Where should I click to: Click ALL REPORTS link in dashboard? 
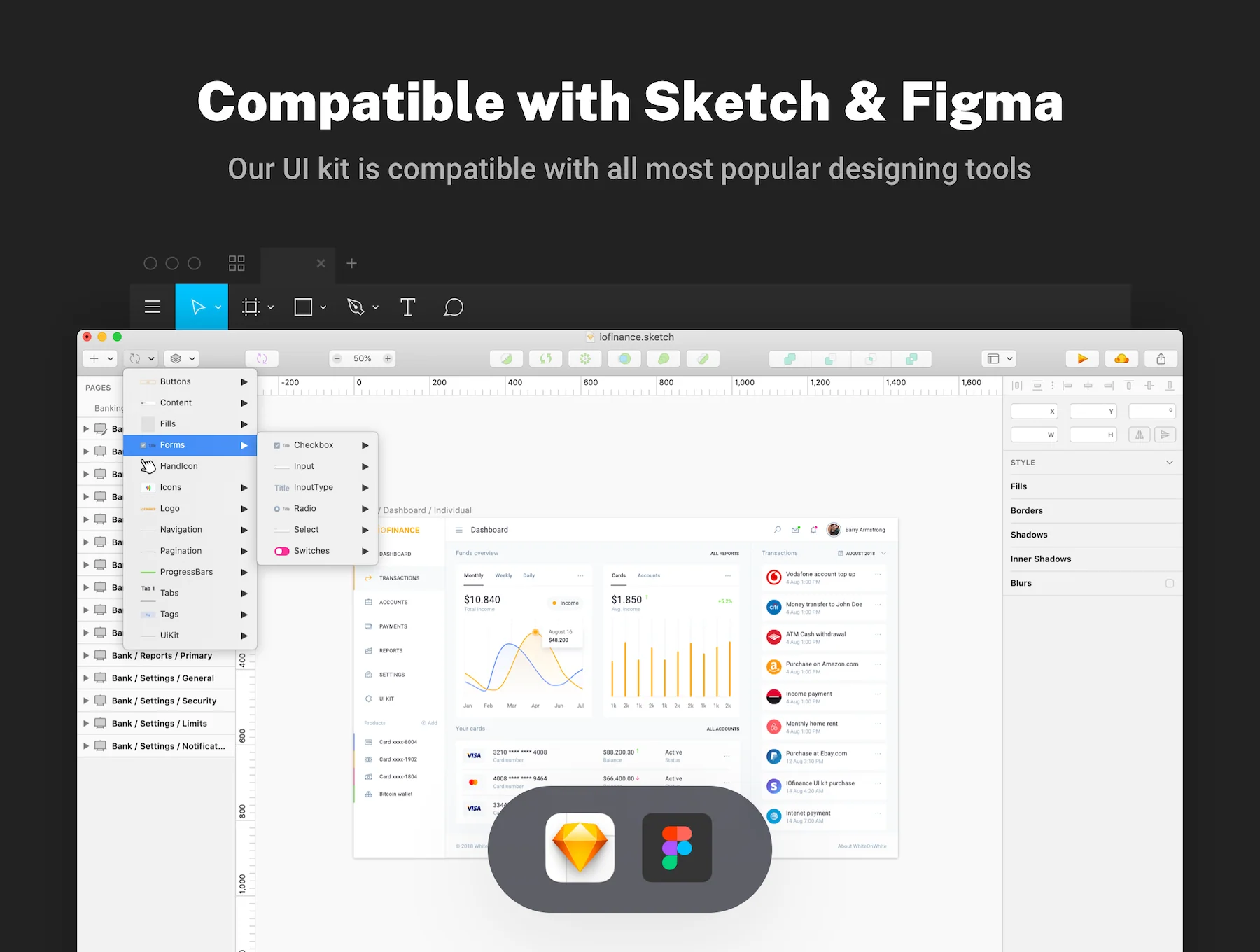(x=724, y=554)
